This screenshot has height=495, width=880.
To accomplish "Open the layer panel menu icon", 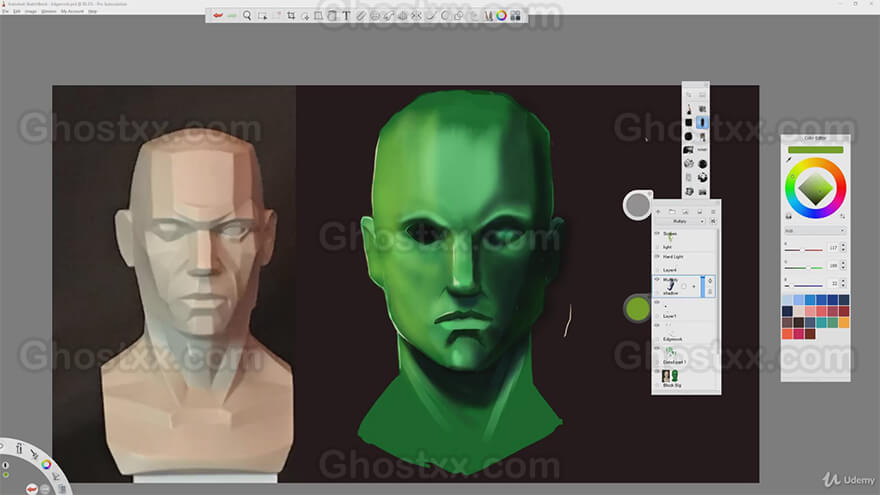I will [x=713, y=212].
